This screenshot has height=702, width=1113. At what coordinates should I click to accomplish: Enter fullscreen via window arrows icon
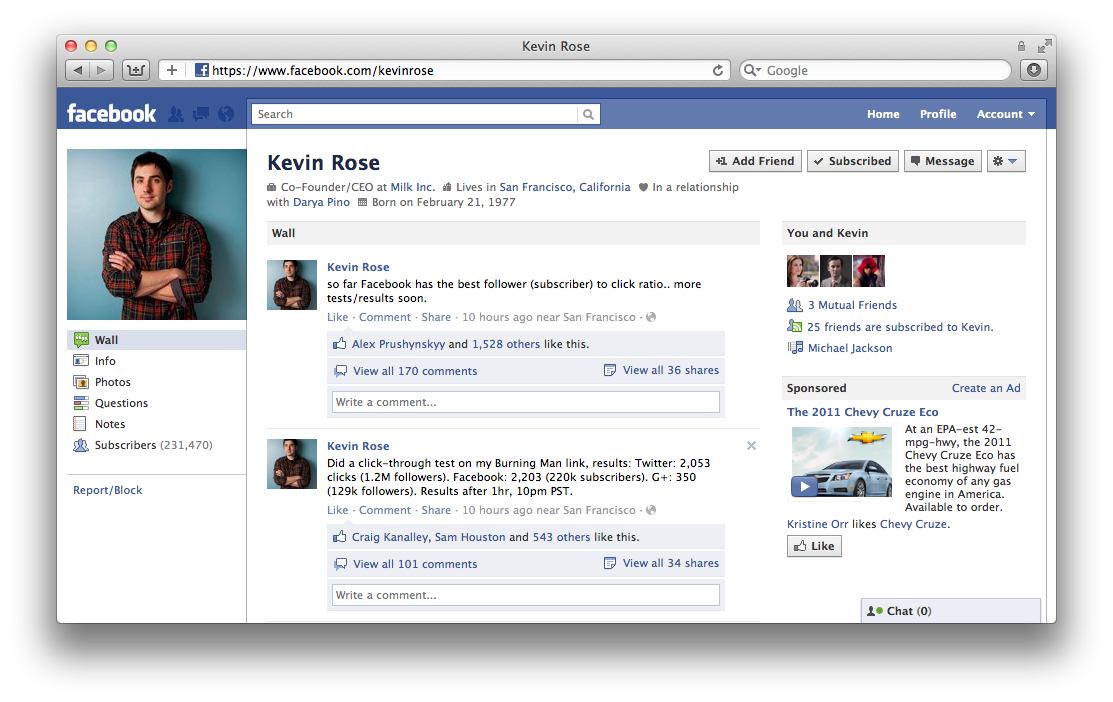1044,46
